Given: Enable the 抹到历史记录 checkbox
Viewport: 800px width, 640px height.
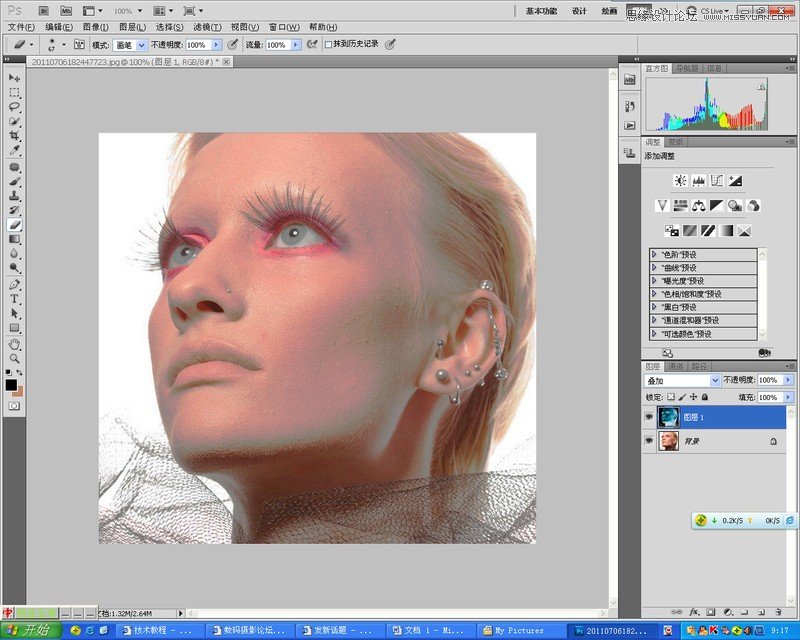Looking at the screenshot, I should click(x=329, y=45).
